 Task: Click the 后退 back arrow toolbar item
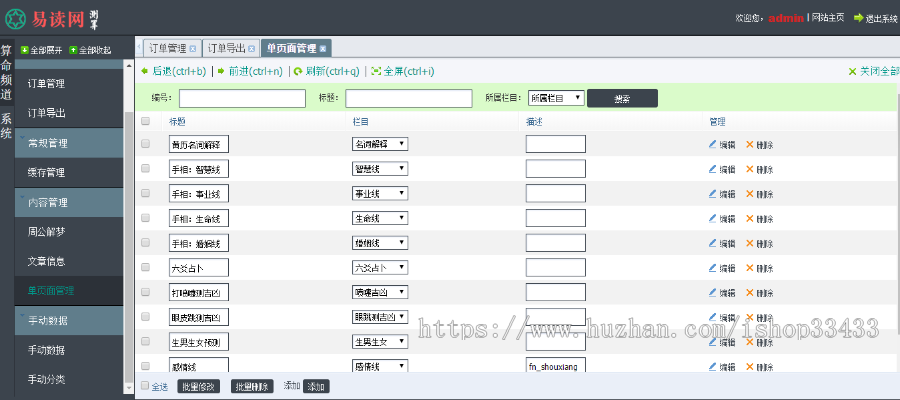click(173, 71)
